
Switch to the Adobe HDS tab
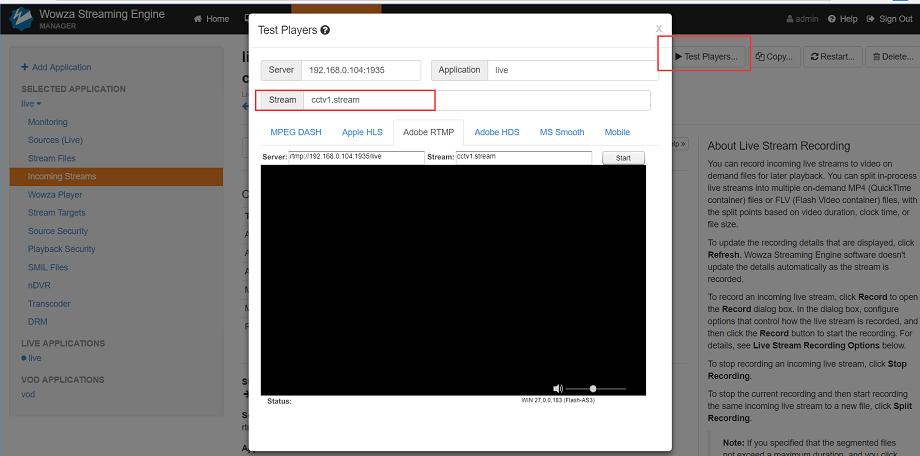(x=497, y=132)
